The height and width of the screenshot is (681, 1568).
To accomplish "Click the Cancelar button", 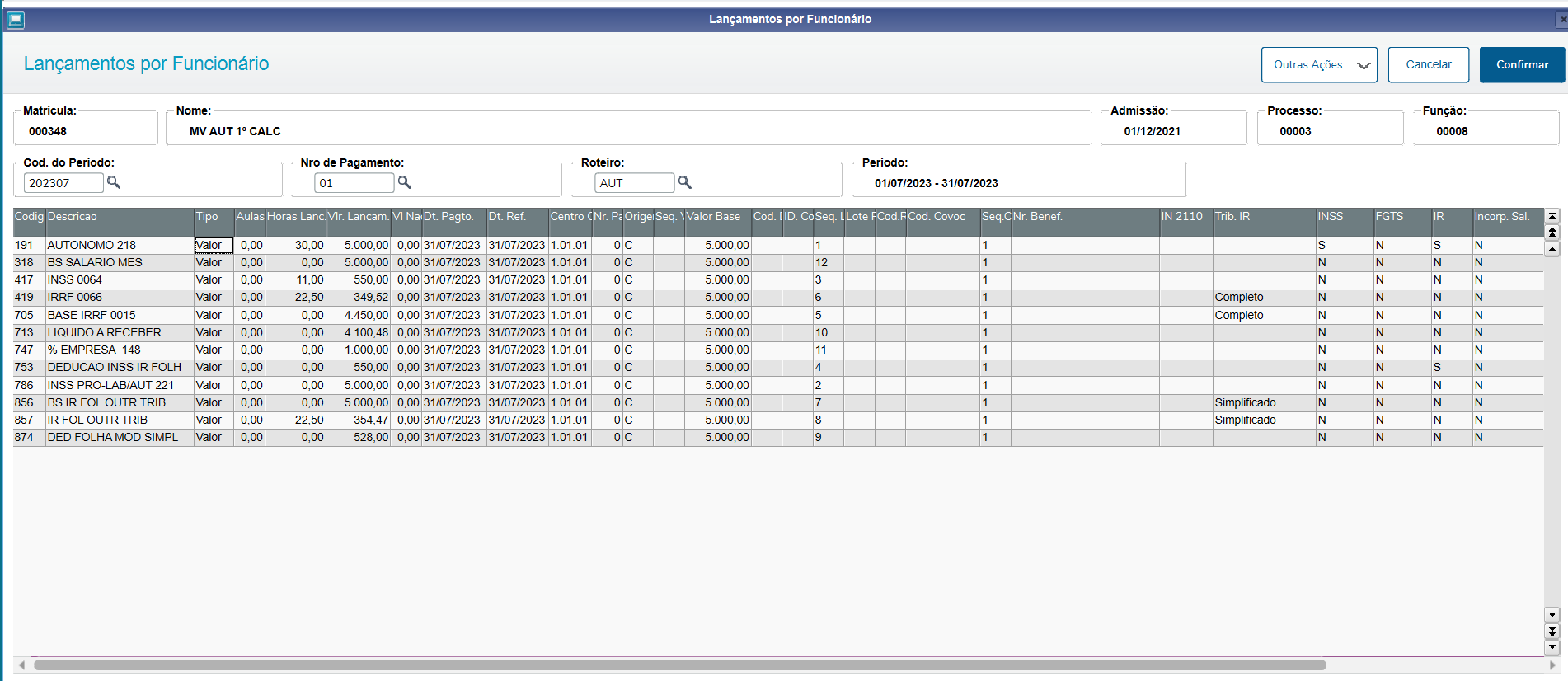I will 1429,64.
